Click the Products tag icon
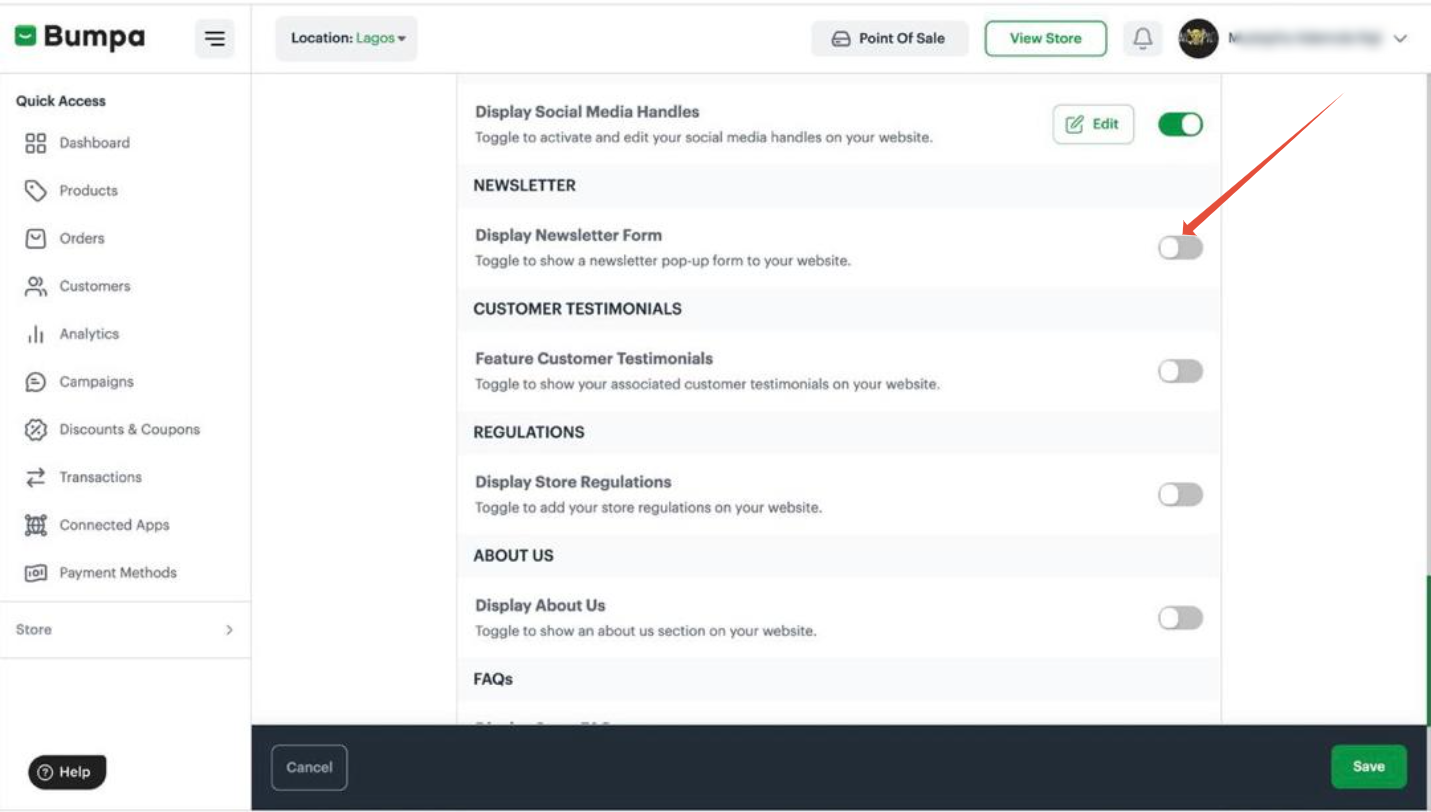The width and height of the screenshot is (1431, 812). coord(36,191)
